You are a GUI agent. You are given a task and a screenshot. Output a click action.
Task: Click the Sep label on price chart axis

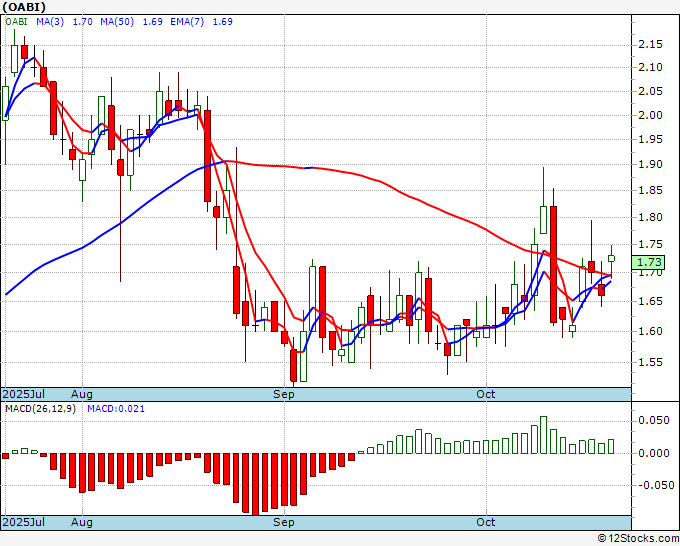click(284, 394)
